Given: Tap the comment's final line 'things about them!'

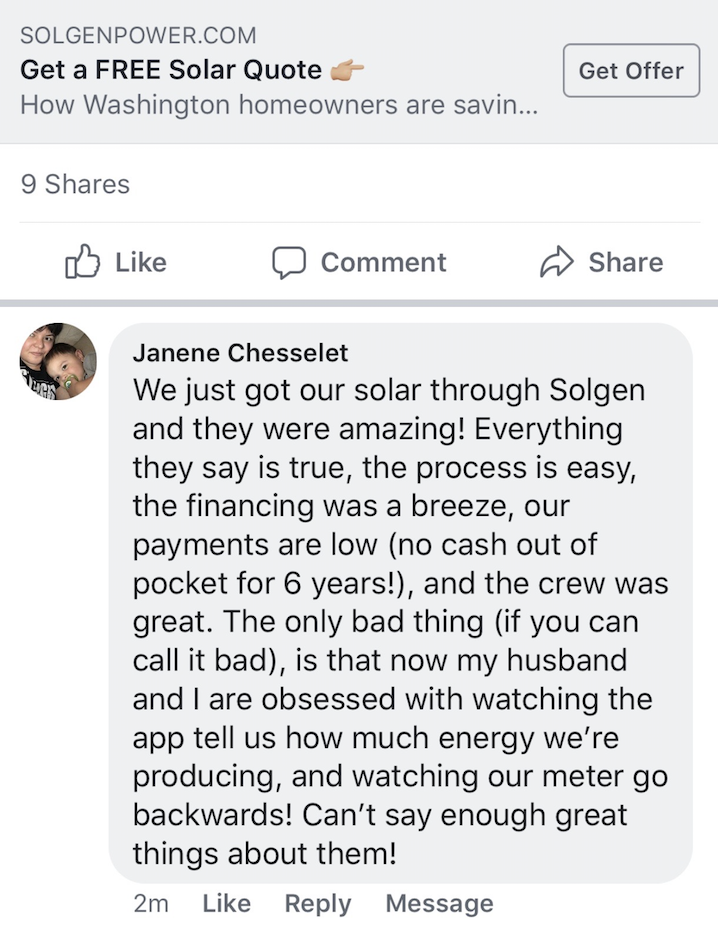Looking at the screenshot, I should (265, 854).
